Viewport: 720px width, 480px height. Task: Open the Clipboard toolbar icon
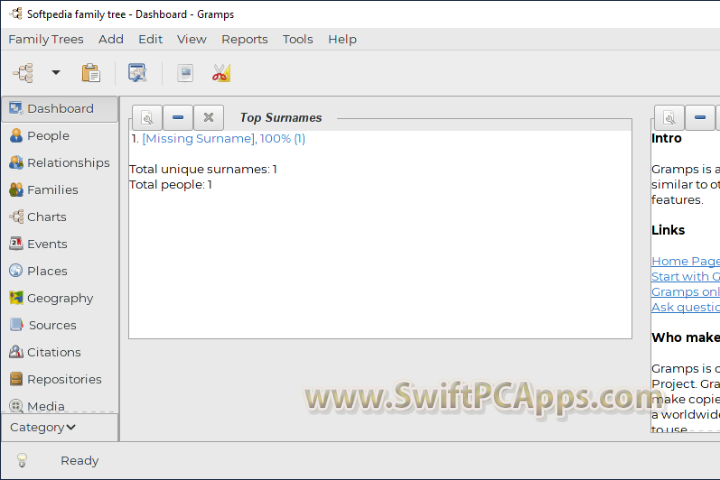point(91,73)
